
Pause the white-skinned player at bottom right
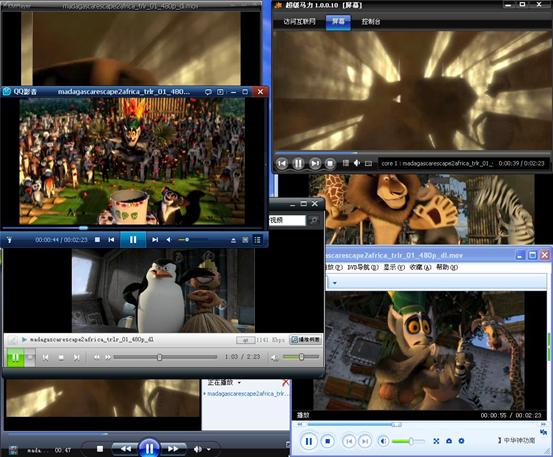(x=309, y=441)
